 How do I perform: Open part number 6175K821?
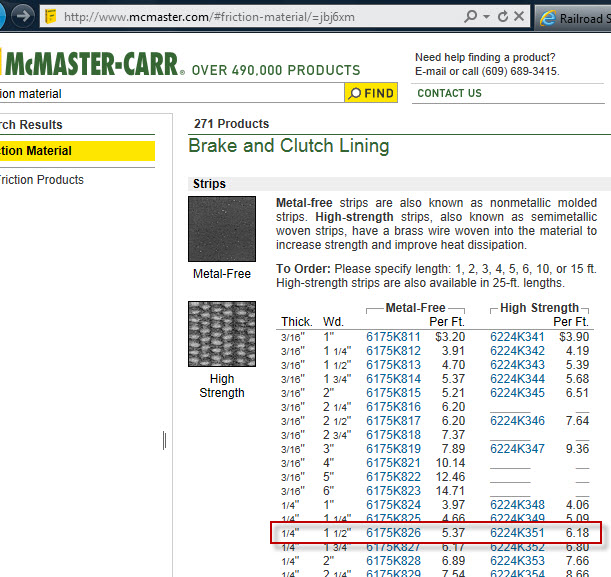[x=393, y=463]
